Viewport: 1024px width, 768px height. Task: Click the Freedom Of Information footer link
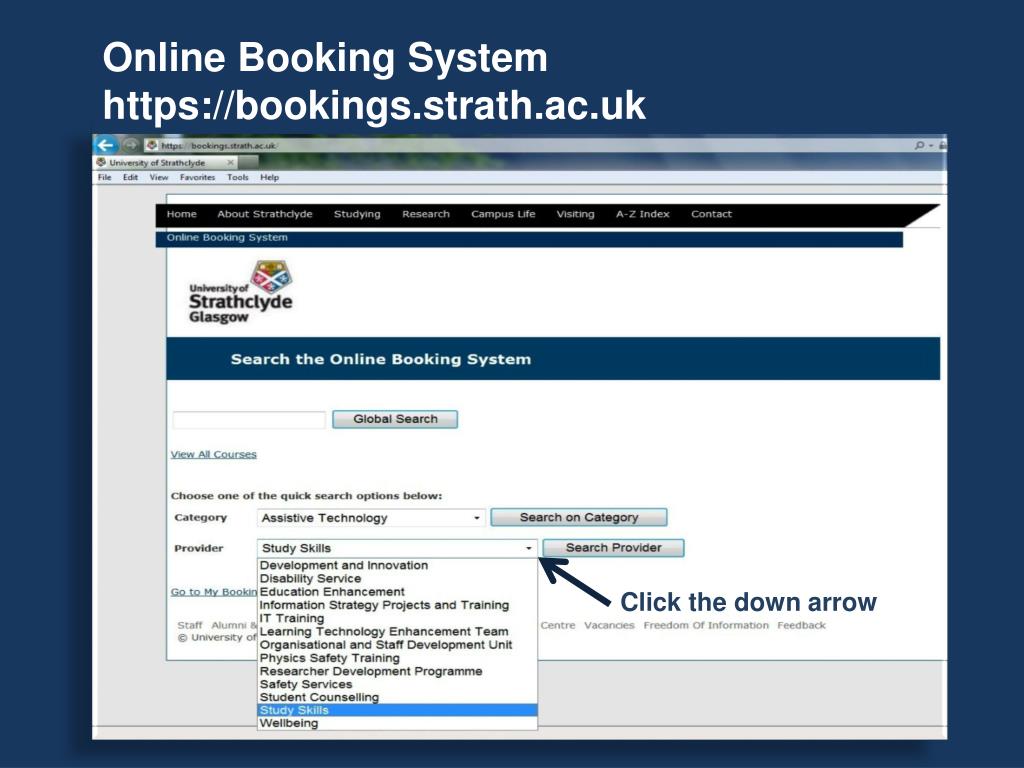[706, 625]
